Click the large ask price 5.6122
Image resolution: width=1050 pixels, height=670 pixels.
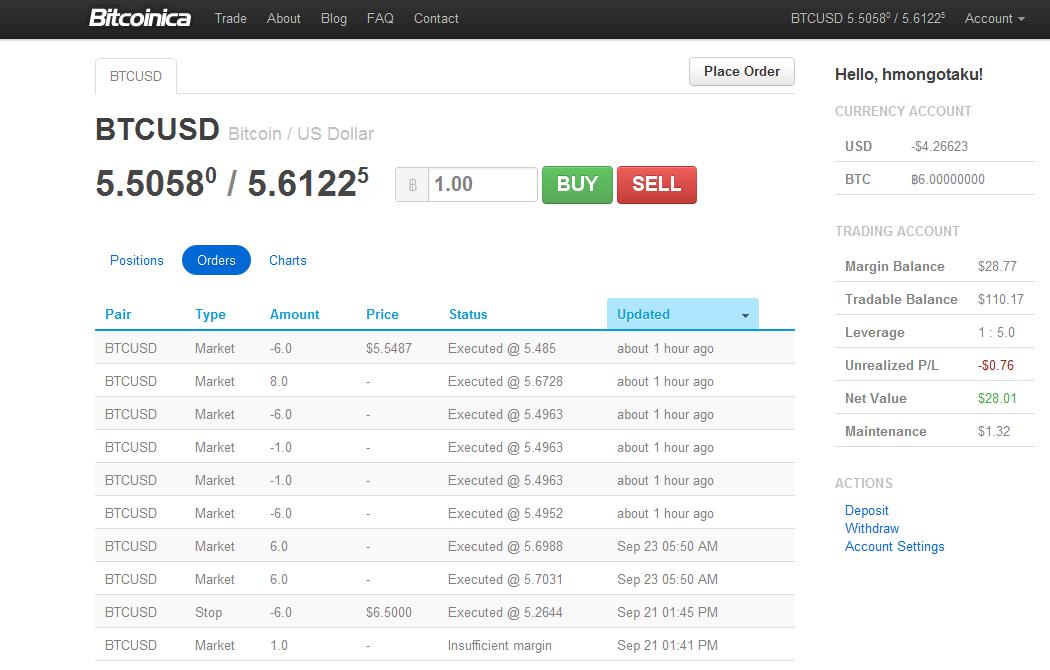(x=308, y=183)
